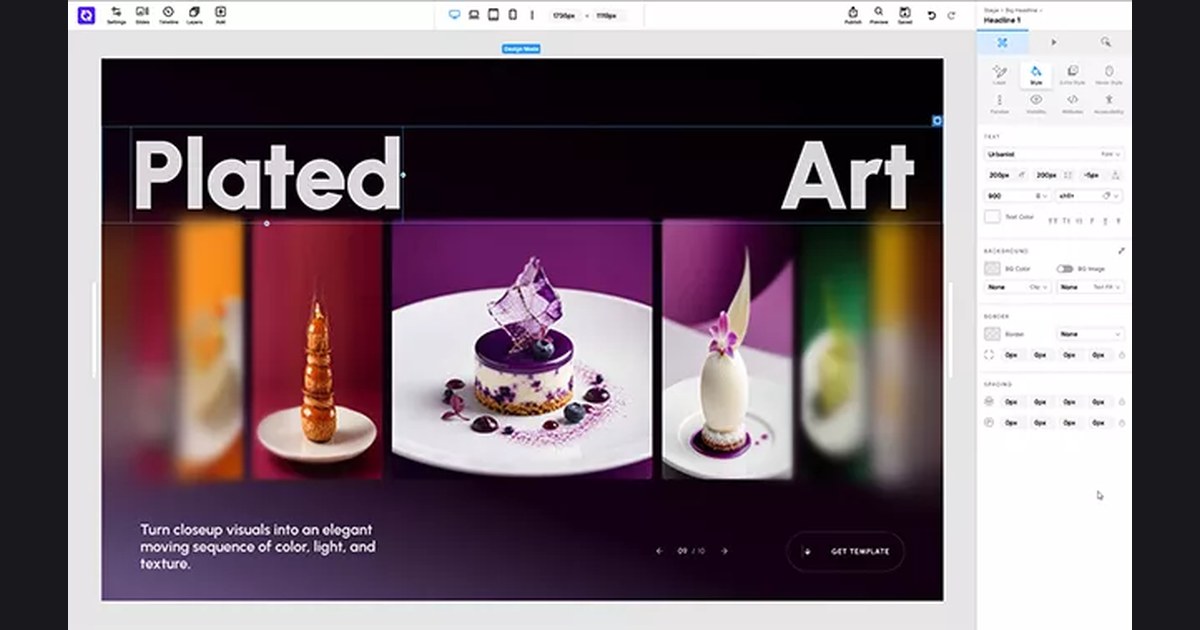Undo the last action
This screenshot has width=1200, height=630.
click(932, 15)
